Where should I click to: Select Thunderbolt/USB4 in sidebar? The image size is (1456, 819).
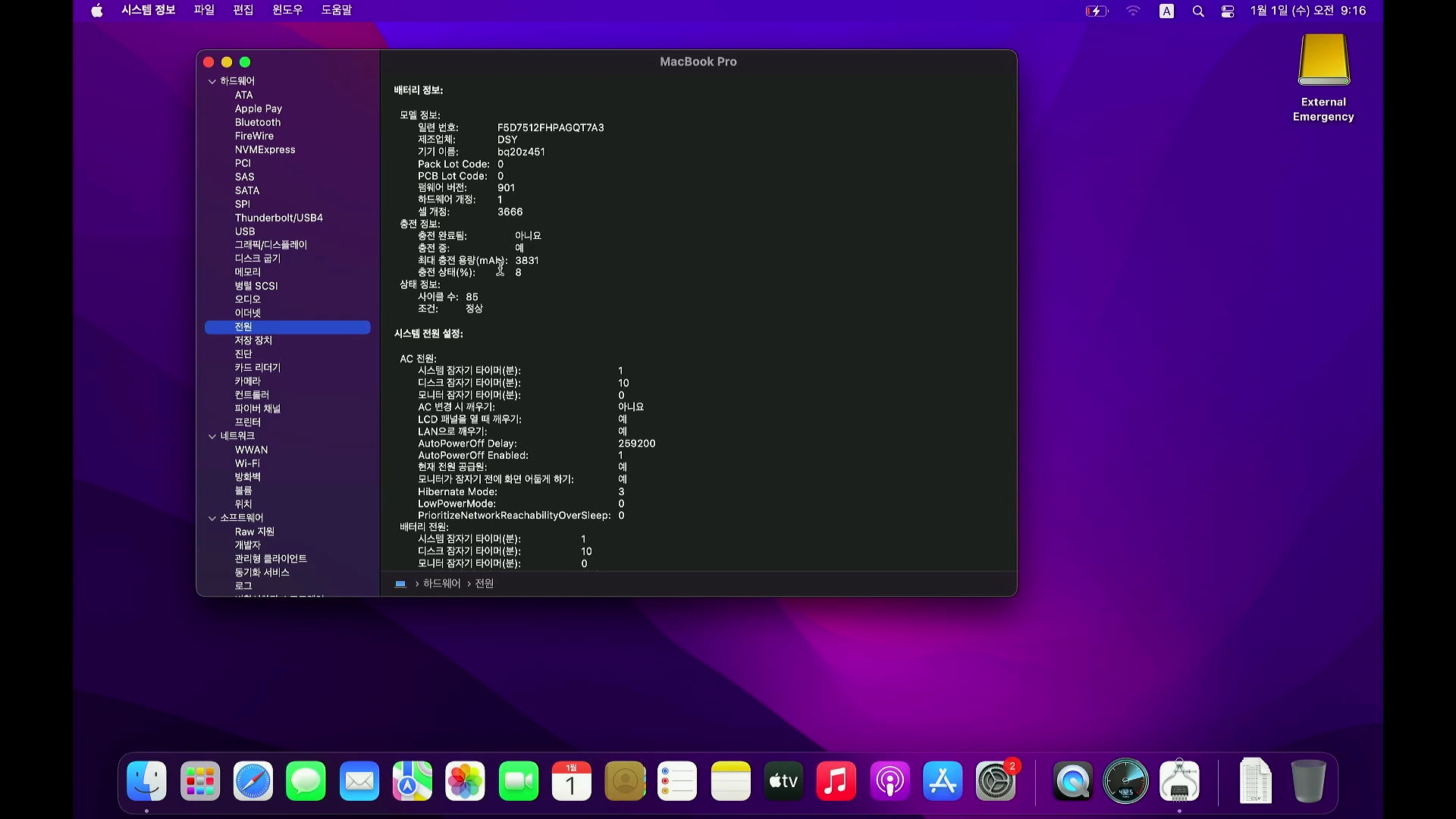[279, 218]
